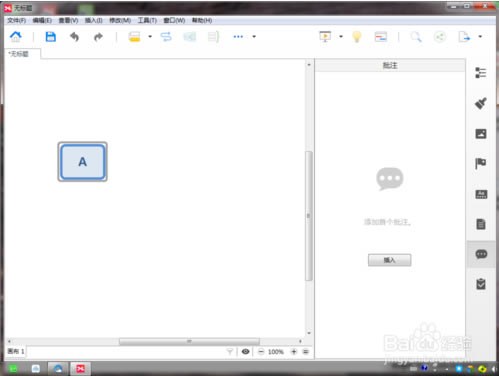Undo the last action
The height and width of the screenshot is (376, 499).
(x=74, y=37)
